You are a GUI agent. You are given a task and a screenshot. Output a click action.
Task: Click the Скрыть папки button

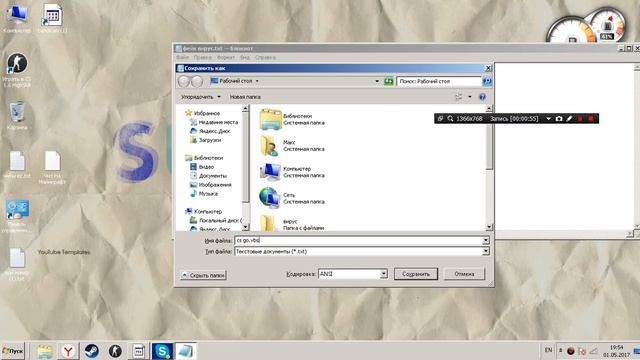click(x=203, y=275)
